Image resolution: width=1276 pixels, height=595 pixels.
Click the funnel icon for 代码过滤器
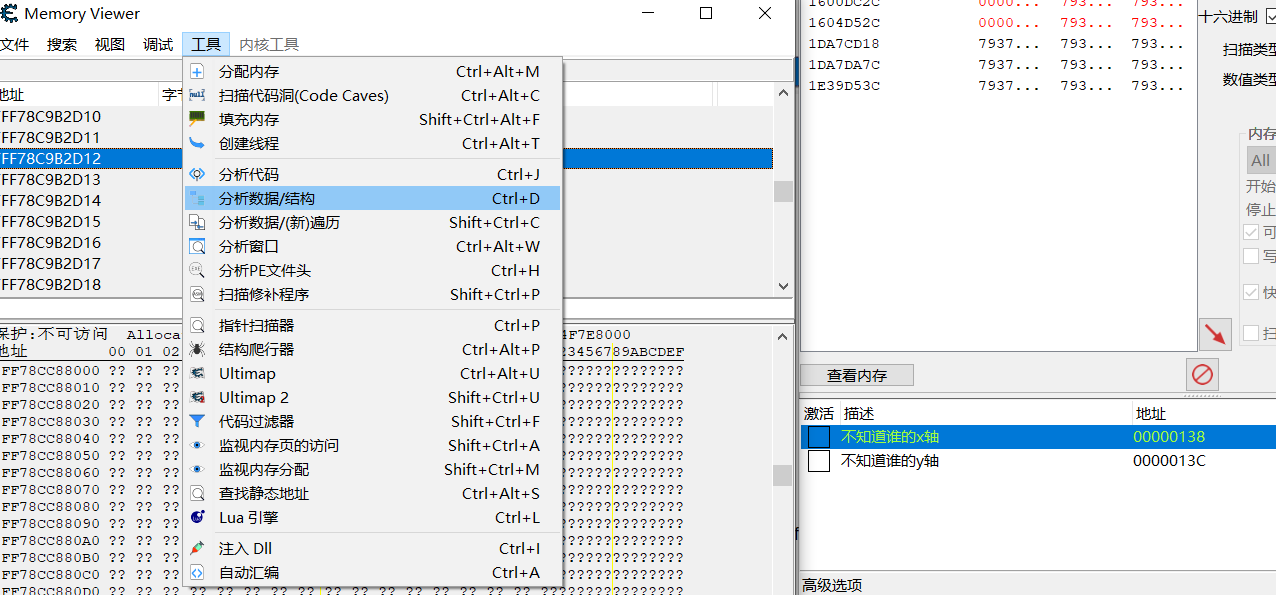(x=197, y=422)
